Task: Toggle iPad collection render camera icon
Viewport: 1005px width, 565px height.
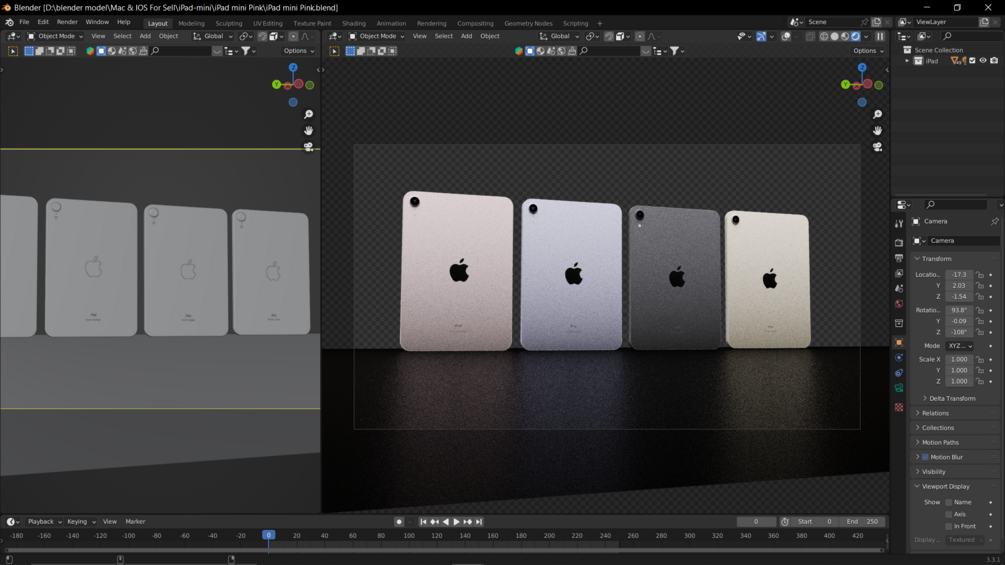Action: click(x=994, y=61)
